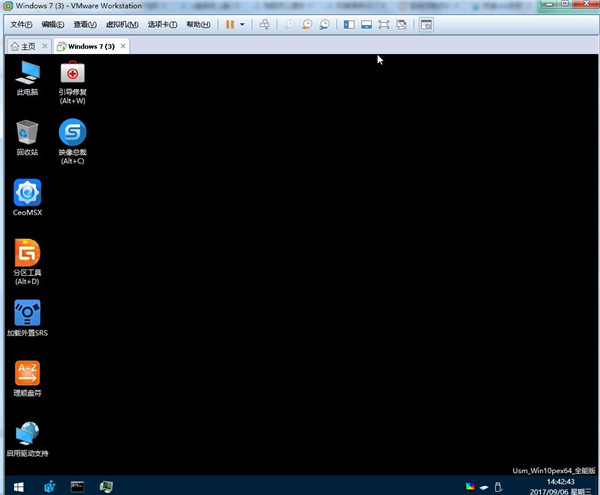Viewport: 600px width, 495px height.
Task: Open the command prompt taskbar icon
Action: (77, 487)
